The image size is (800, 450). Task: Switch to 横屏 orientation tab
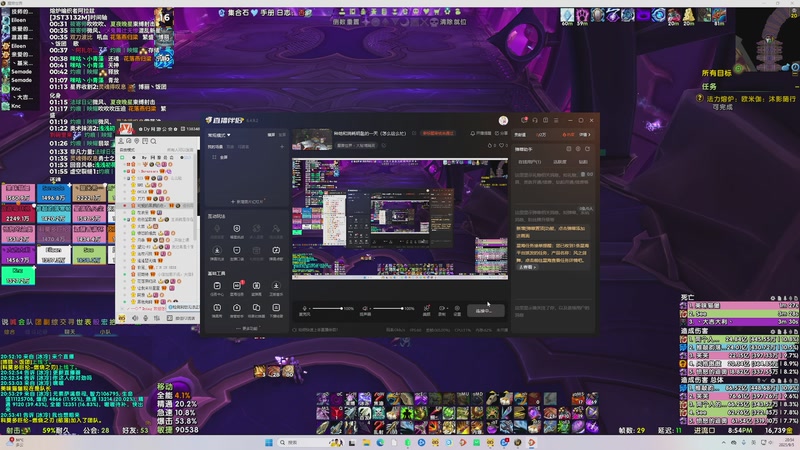coord(271,135)
